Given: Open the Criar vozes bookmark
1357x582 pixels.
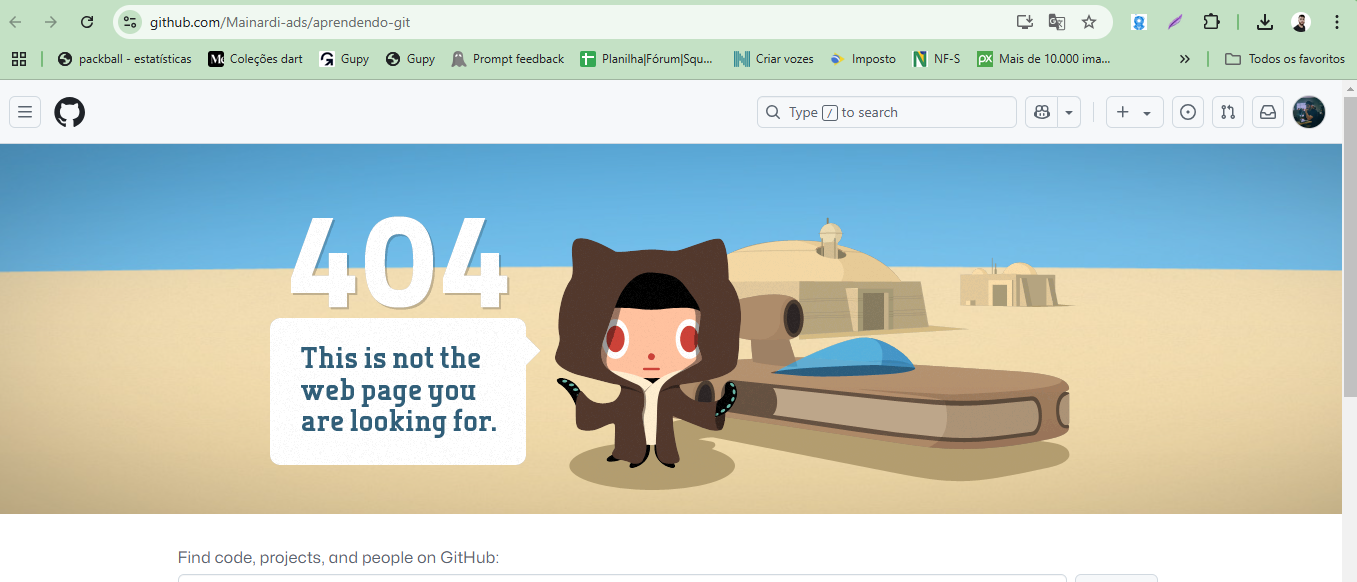Looking at the screenshot, I should click(773, 59).
